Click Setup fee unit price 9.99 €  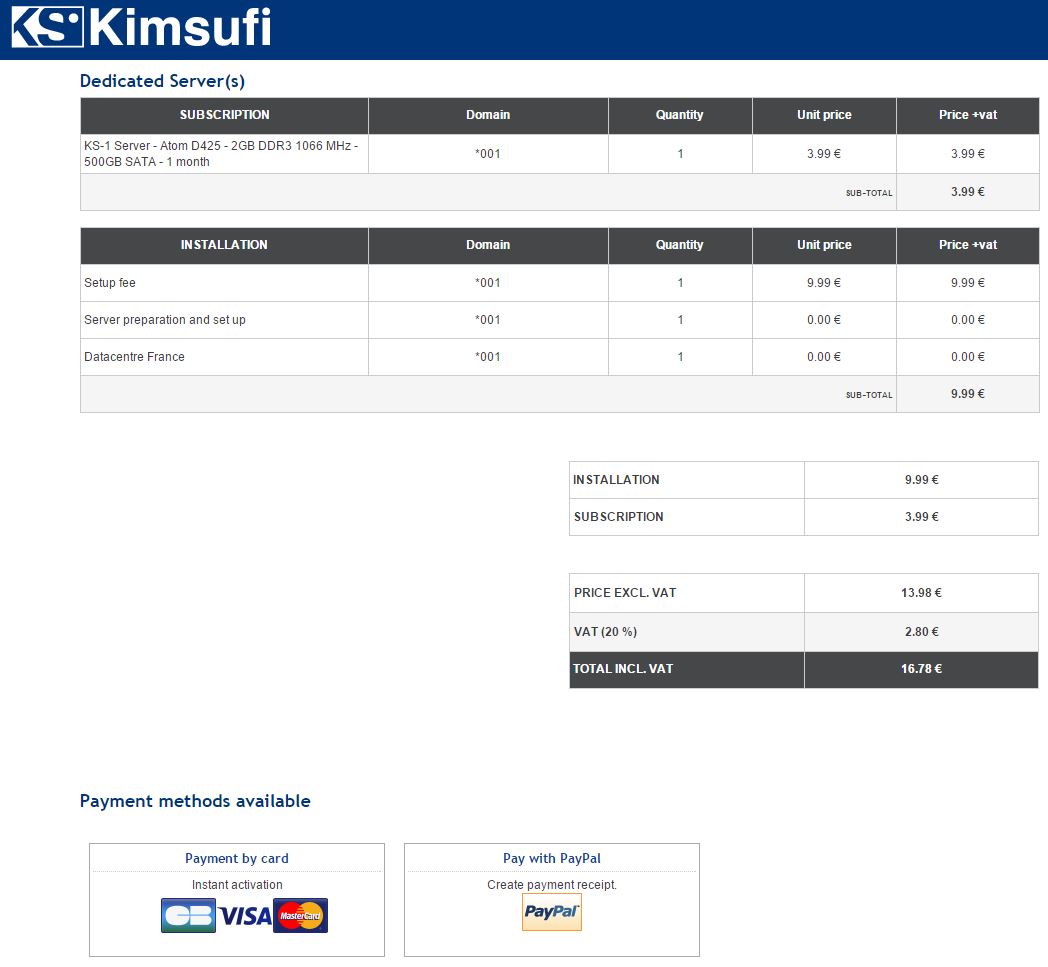(x=823, y=283)
